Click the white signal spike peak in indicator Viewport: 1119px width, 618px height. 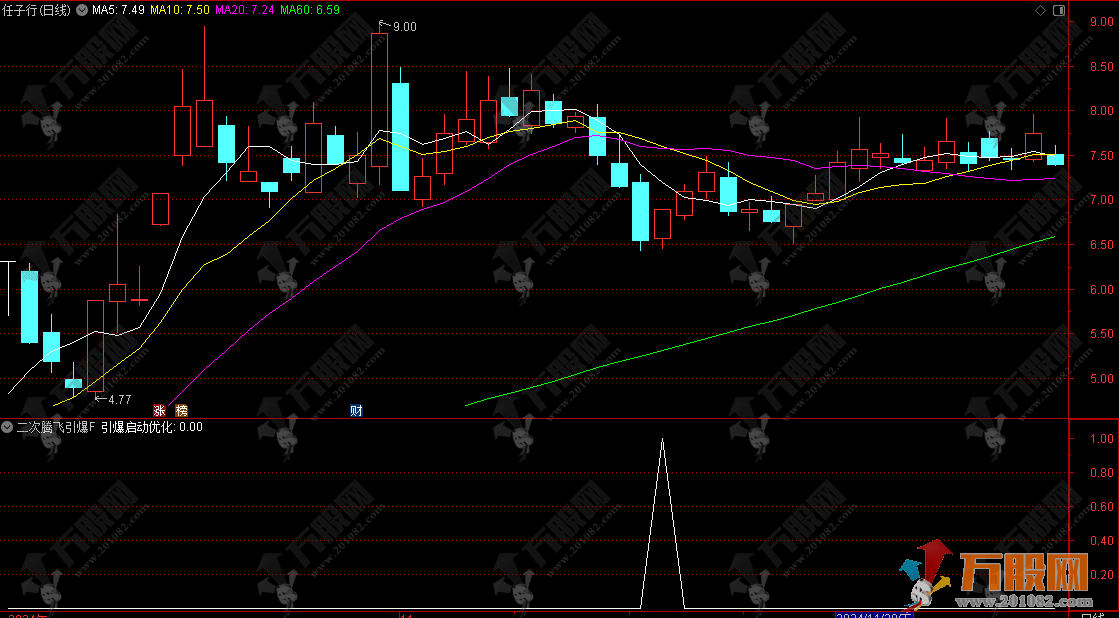coord(662,440)
